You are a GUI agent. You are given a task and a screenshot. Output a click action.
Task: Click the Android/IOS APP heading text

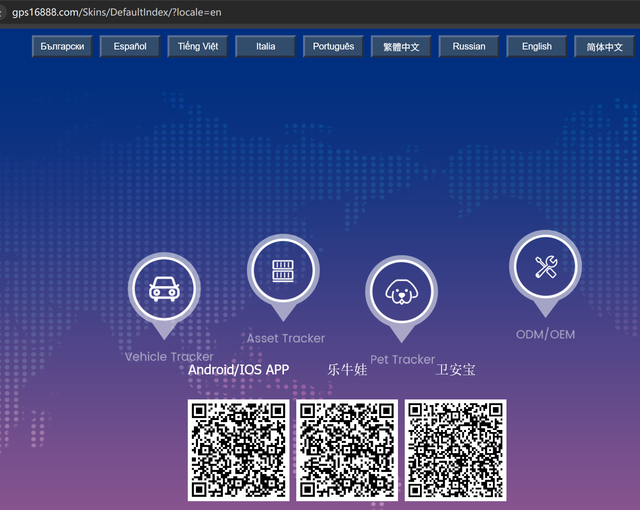coord(238,370)
